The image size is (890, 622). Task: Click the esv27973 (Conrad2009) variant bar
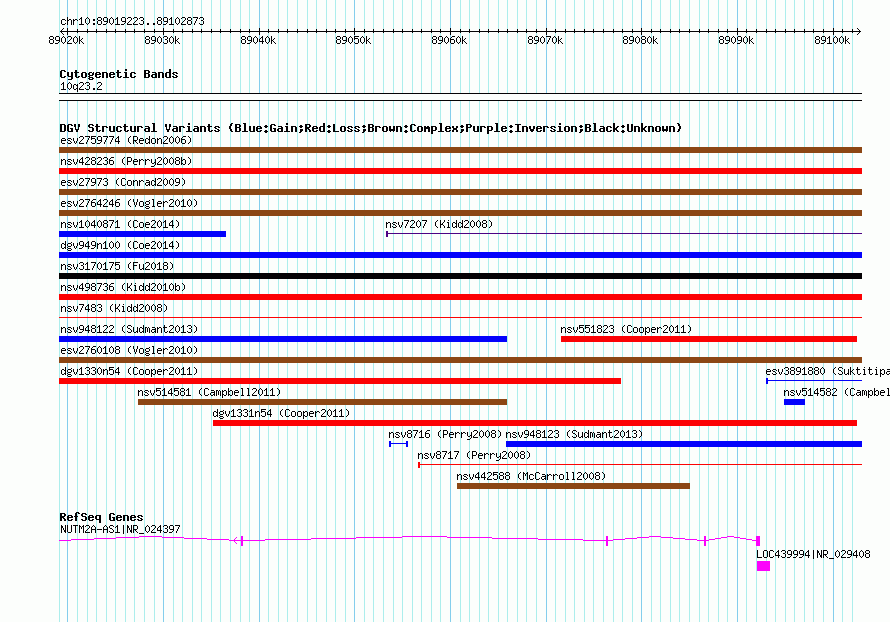click(460, 192)
